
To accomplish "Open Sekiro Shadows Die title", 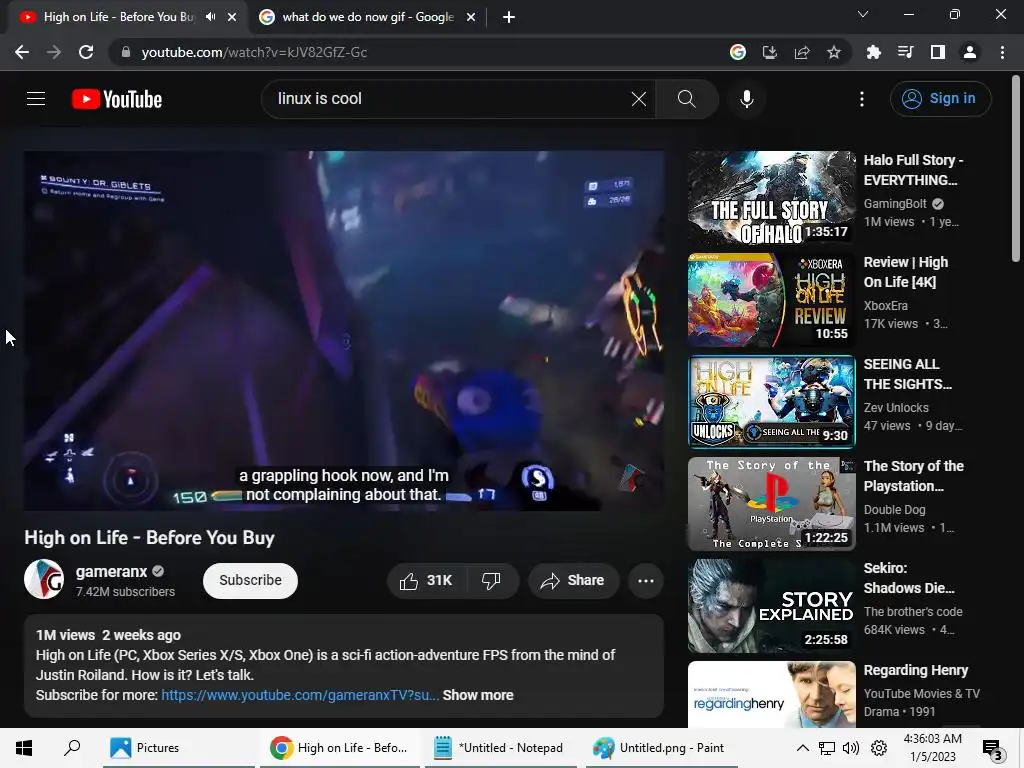I will (x=908, y=578).
